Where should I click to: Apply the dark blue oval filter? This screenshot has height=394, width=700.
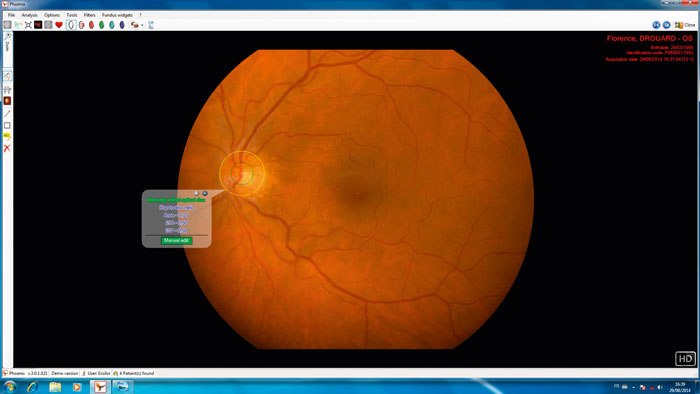click(122, 25)
